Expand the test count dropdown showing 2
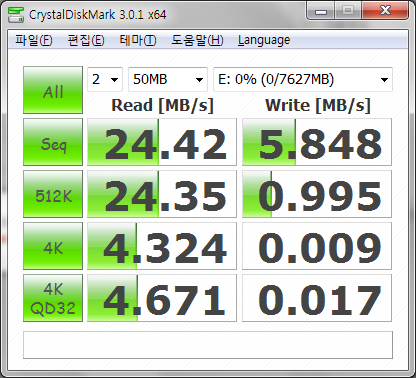The image size is (416, 378). [105, 79]
